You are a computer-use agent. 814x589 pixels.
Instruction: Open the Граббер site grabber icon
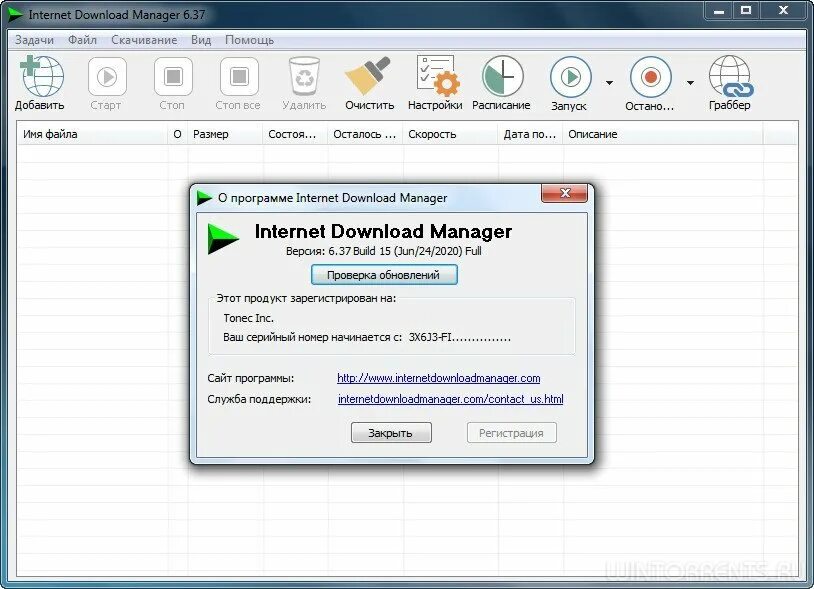click(731, 76)
